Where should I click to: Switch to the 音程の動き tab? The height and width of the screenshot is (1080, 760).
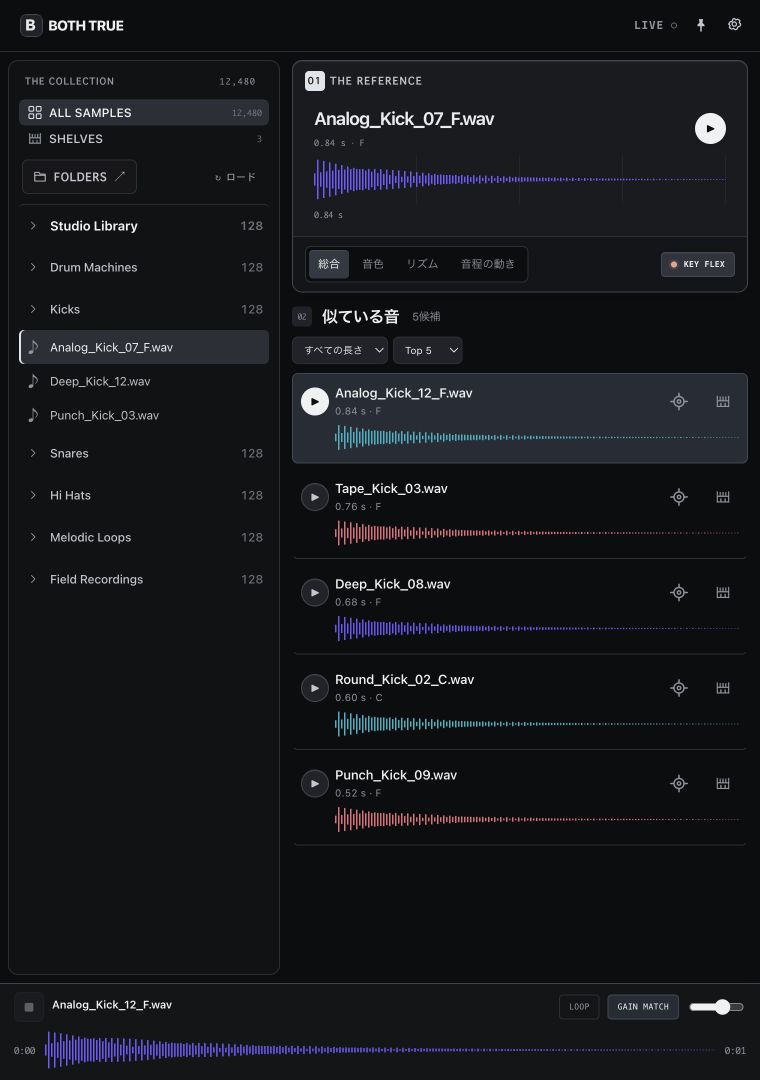click(488, 264)
